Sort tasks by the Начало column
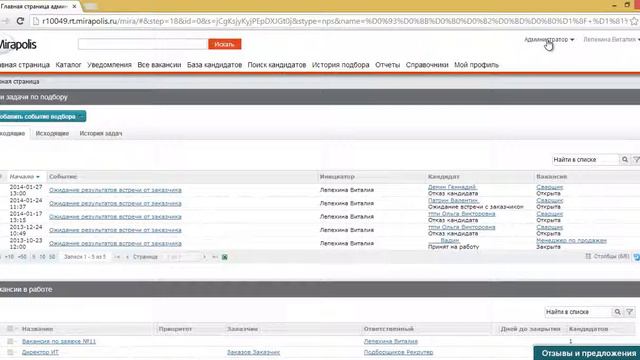Viewport: 640px width, 360px height. [x=25, y=177]
